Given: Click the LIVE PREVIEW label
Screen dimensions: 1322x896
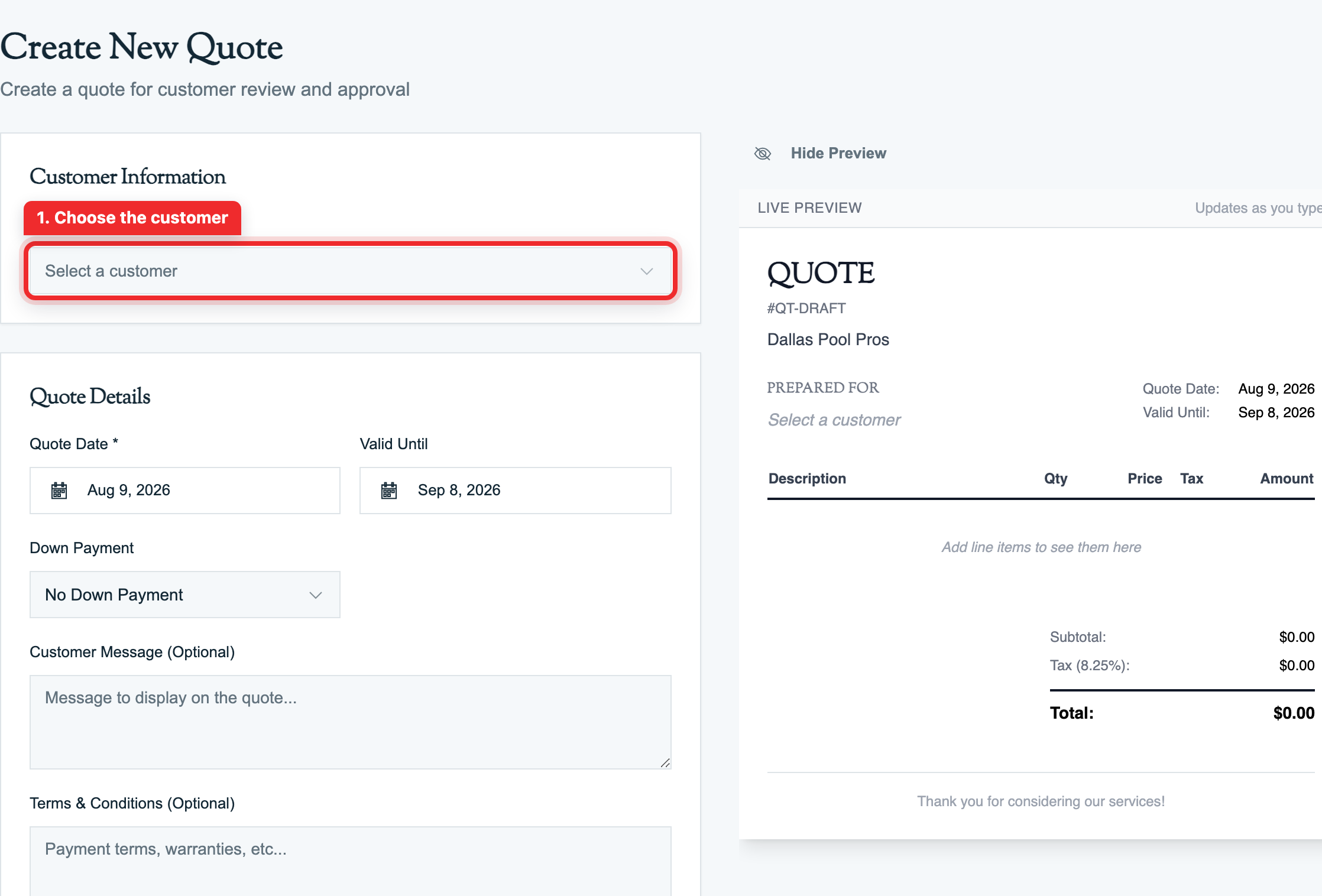Looking at the screenshot, I should [x=809, y=207].
